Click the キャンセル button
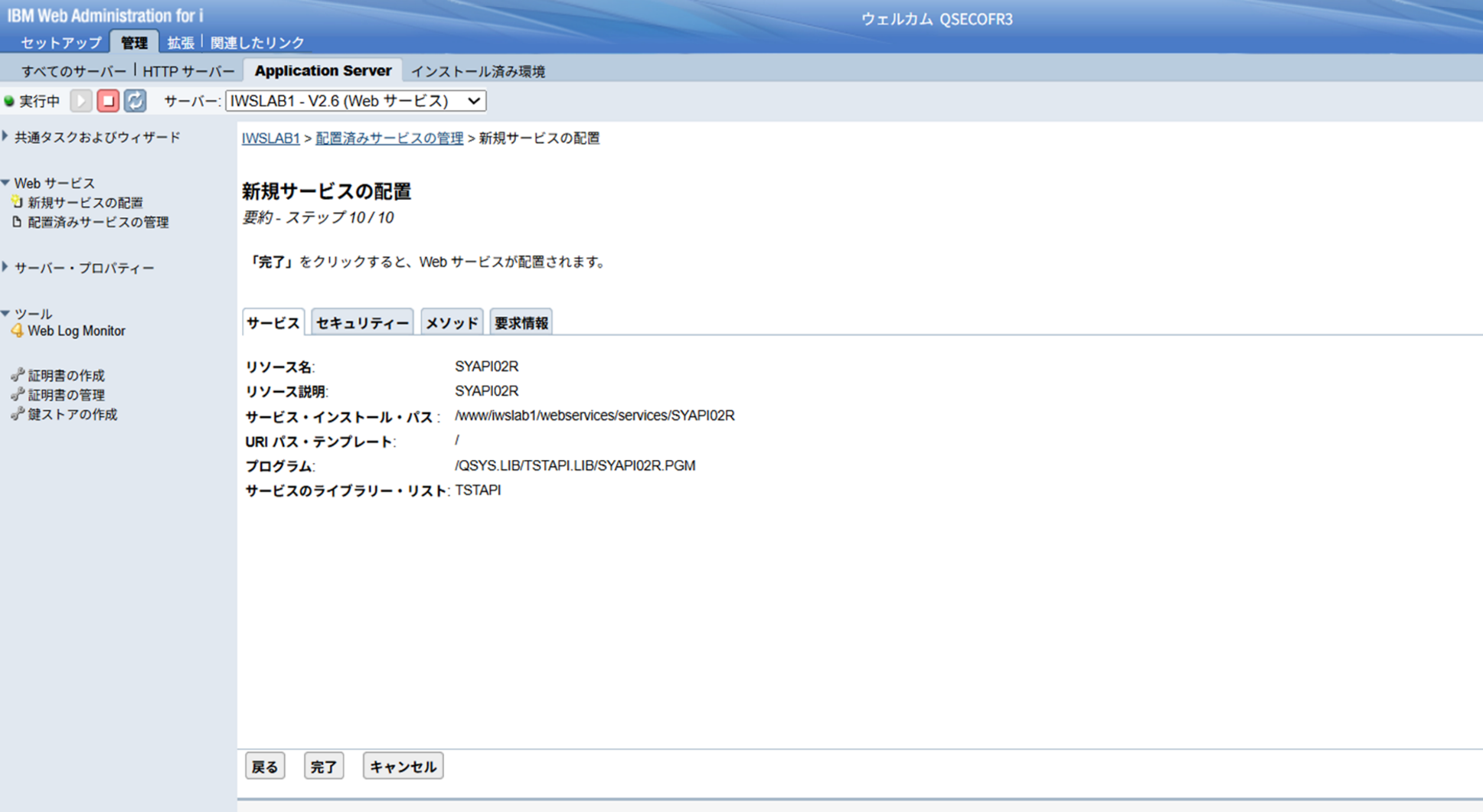 click(x=403, y=766)
